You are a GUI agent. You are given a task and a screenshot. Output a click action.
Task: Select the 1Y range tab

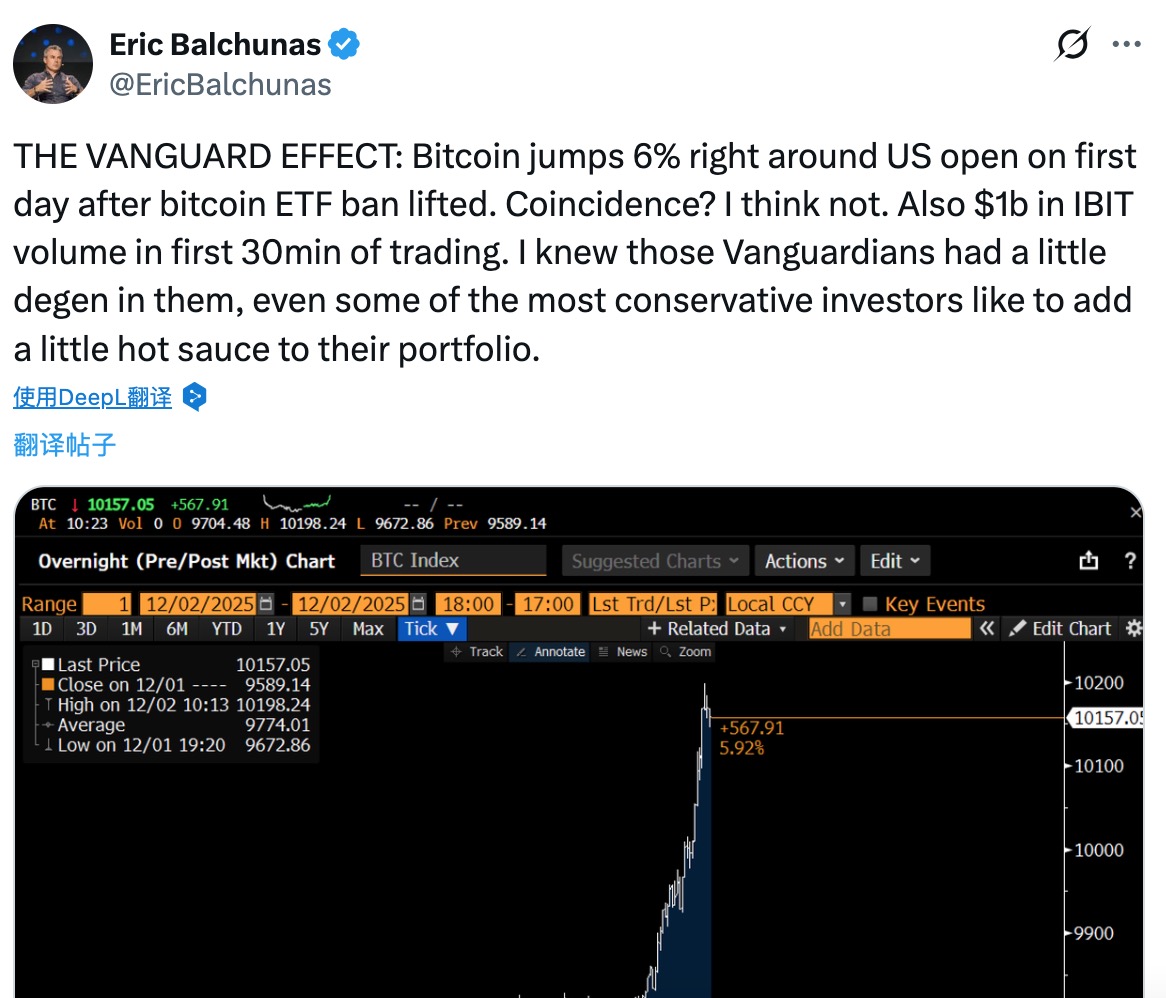pos(275,629)
